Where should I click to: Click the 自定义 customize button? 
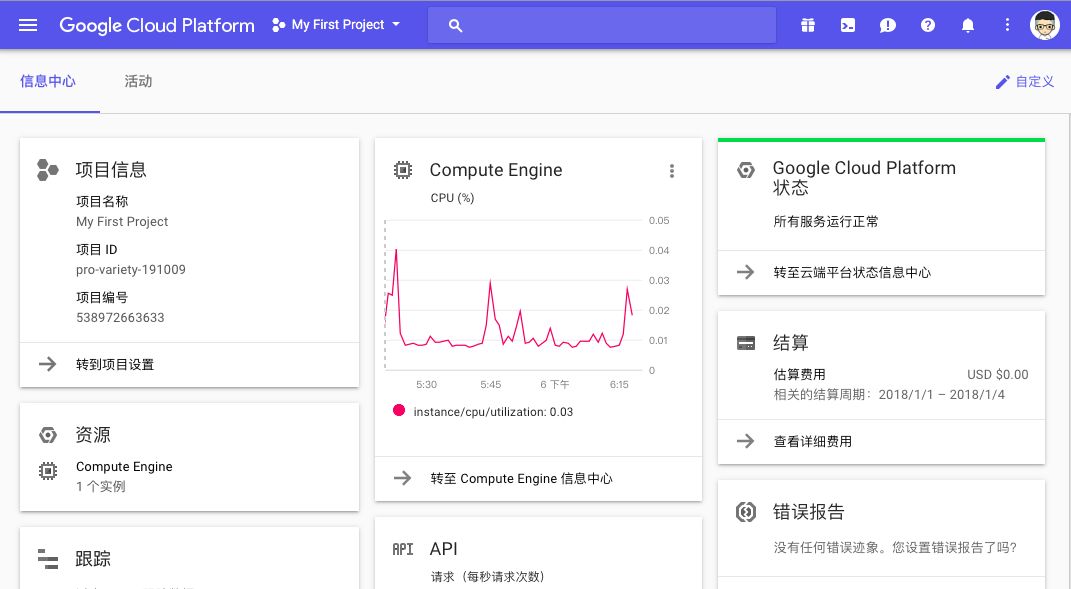coord(1025,82)
